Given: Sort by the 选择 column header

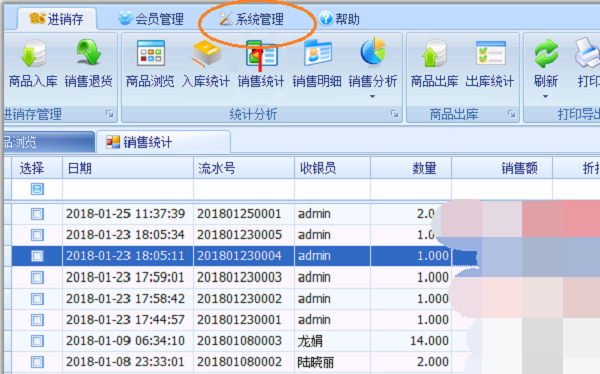Looking at the screenshot, I should [x=37, y=168].
